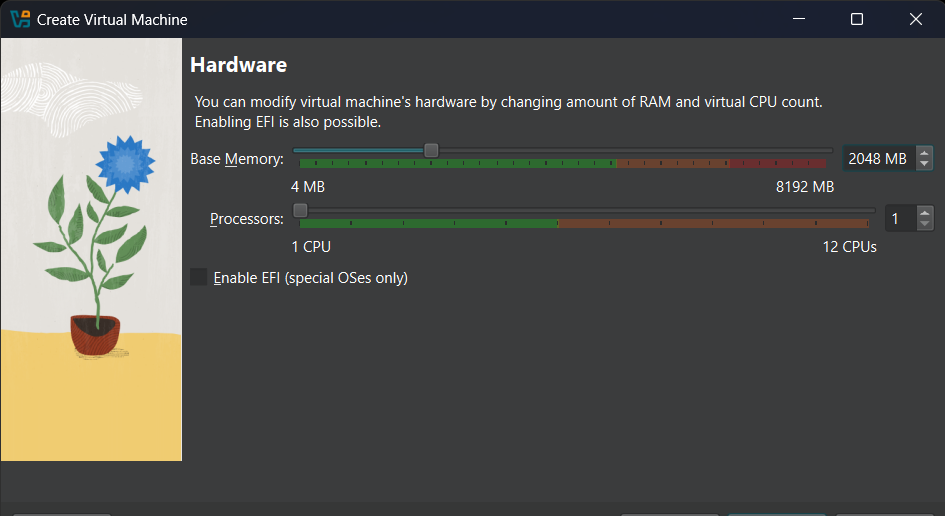This screenshot has height=516, width=945.
Task: Increase Base Memory with the up arrow
Action: point(924,153)
